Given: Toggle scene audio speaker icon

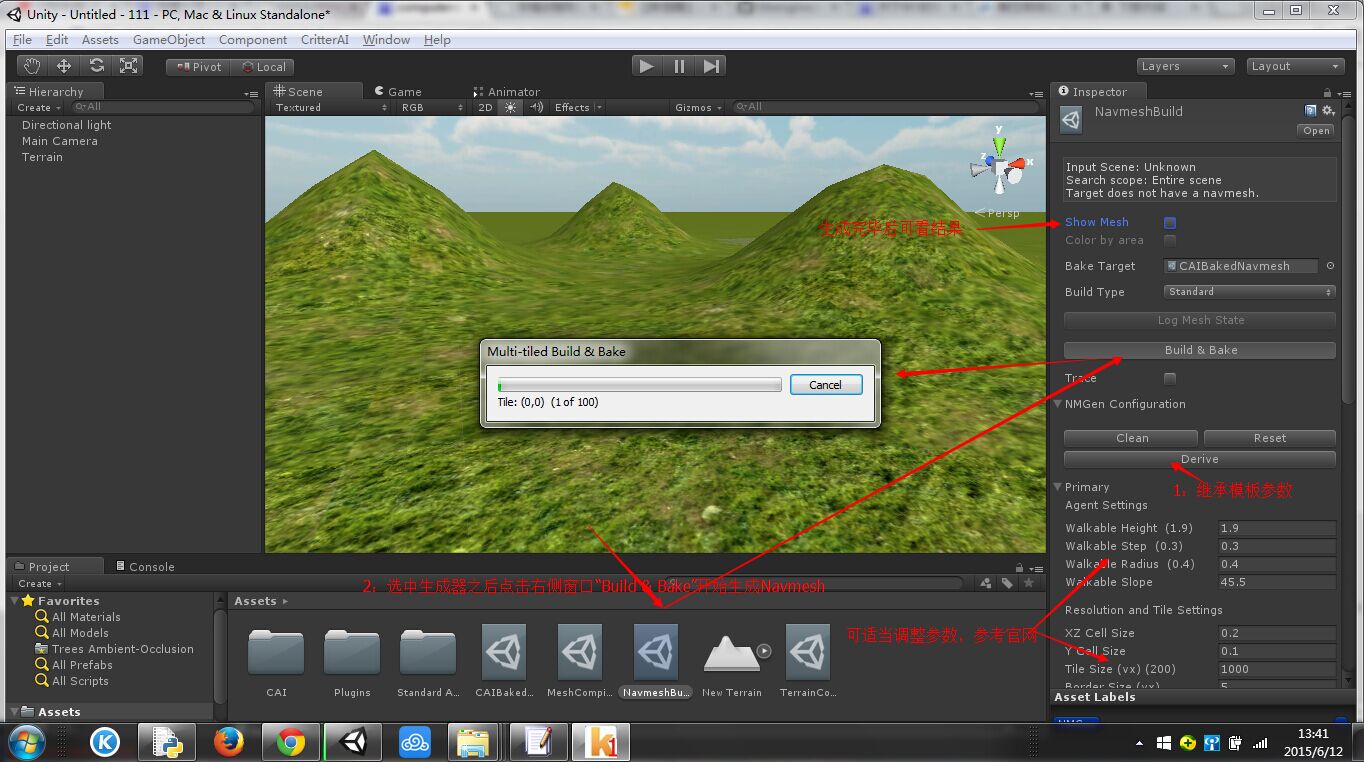Looking at the screenshot, I should 536,107.
